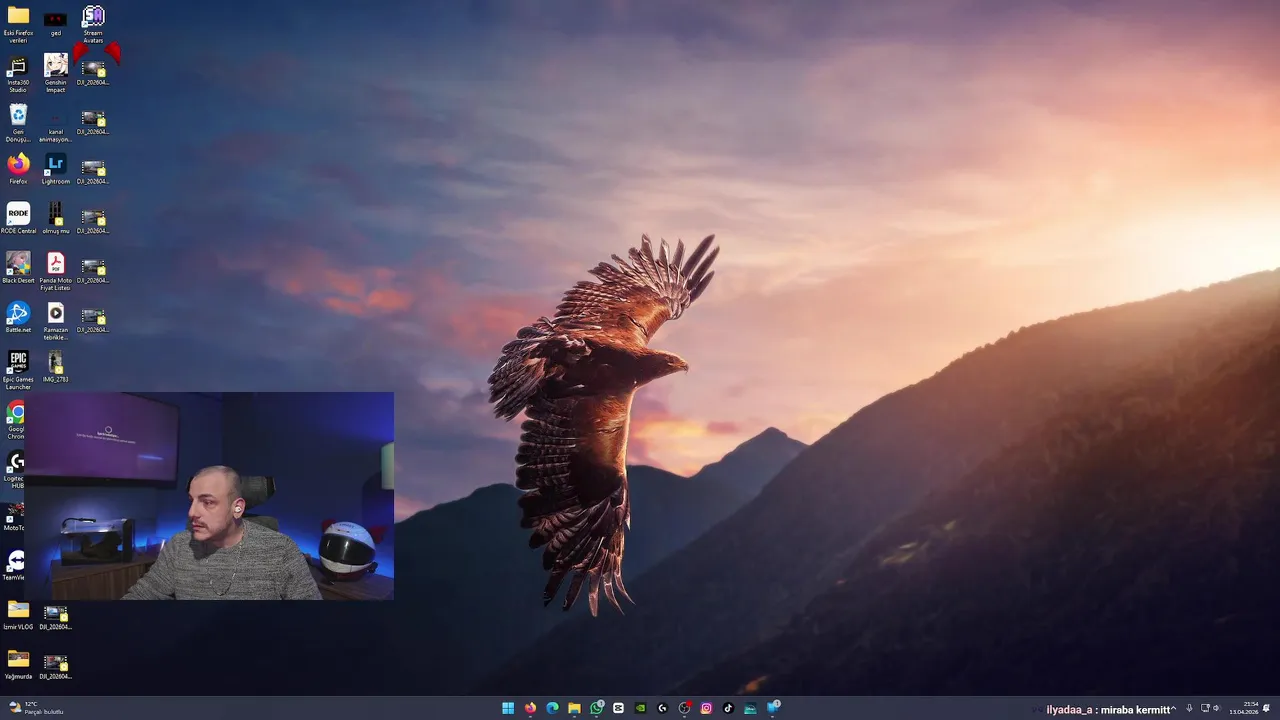Open Insta360 Studio shortcut
This screenshot has height=720, width=1280.
(18, 74)
